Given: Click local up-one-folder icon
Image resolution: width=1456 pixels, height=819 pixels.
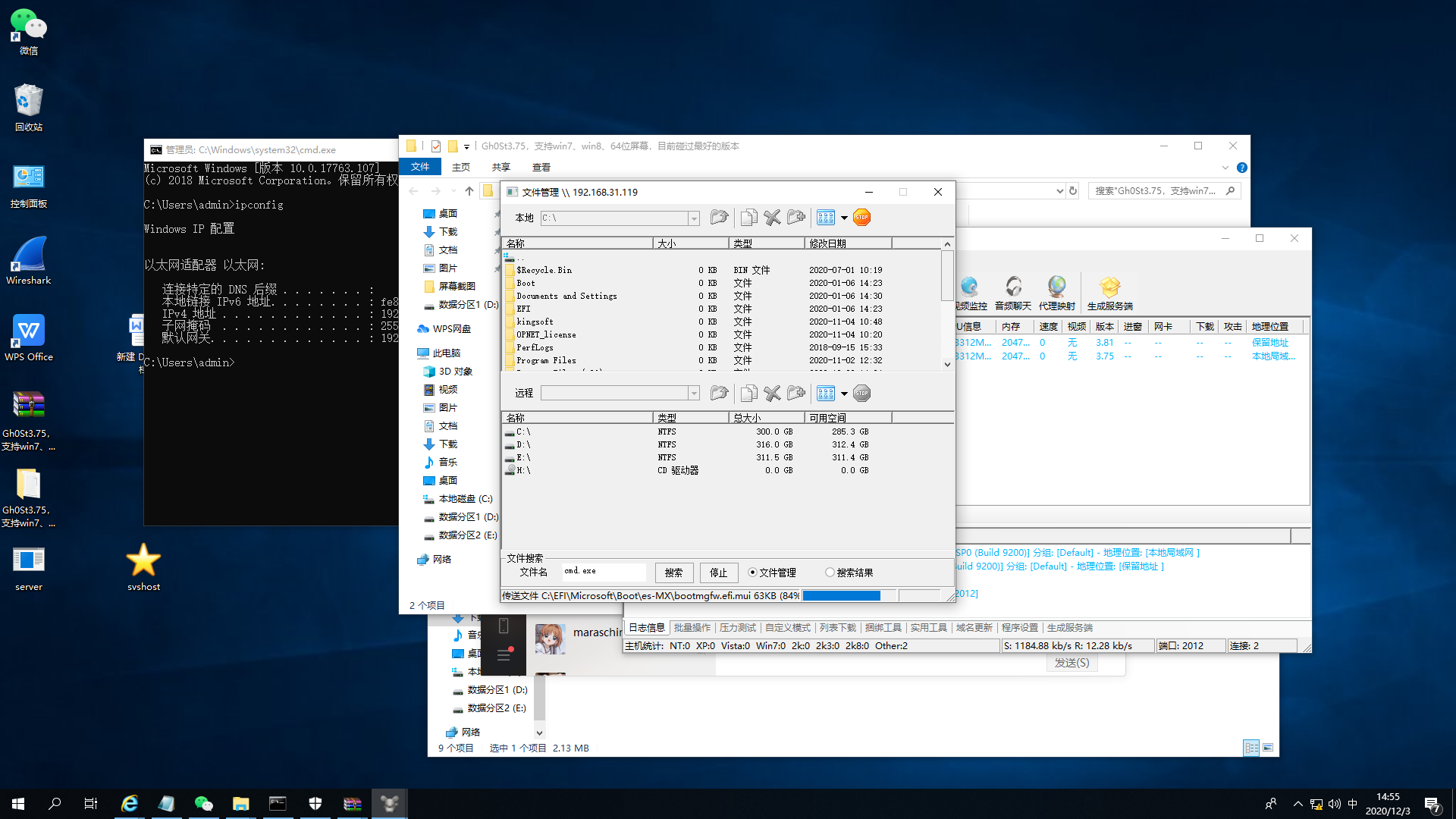Looking at the screenshot, I should [x=719, y=218].
